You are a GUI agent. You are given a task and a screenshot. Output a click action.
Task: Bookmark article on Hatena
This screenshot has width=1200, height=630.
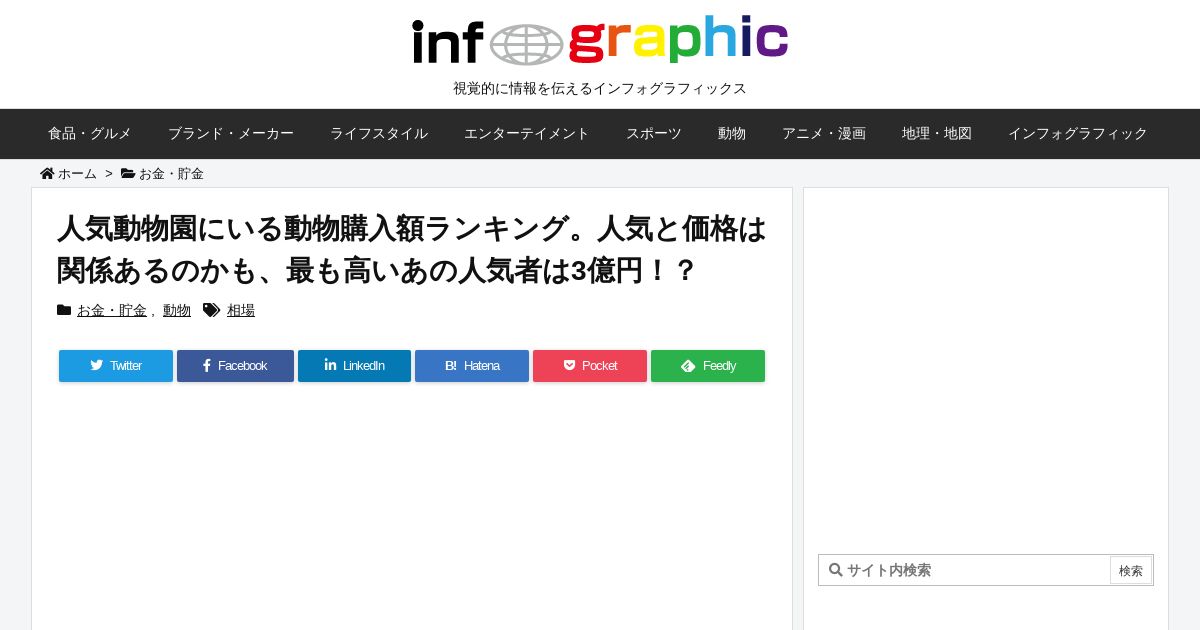pyautogui.click(x=472, y=366)
